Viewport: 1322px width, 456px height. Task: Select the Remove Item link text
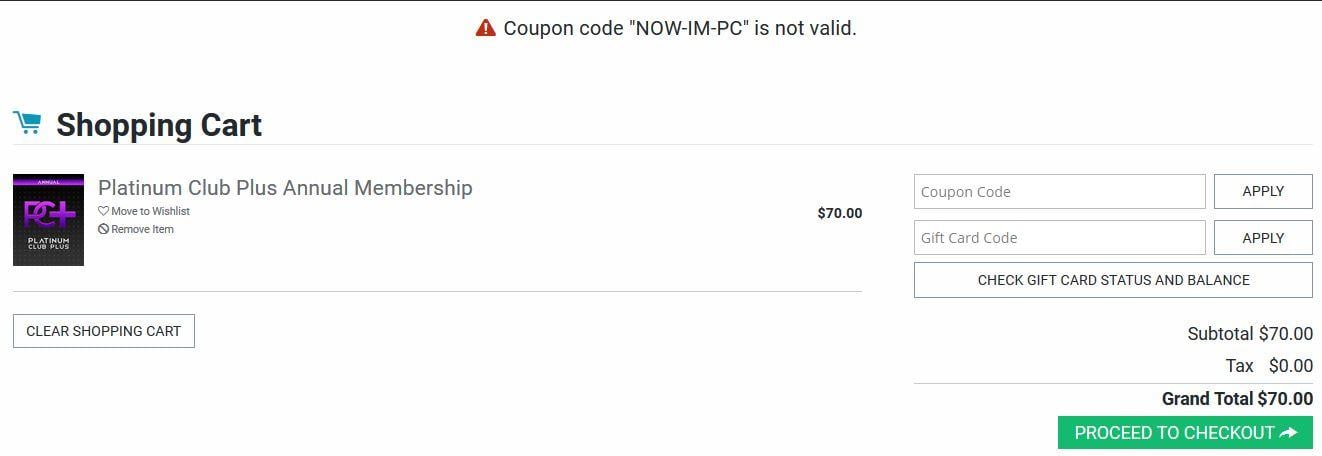pos(142,230)
